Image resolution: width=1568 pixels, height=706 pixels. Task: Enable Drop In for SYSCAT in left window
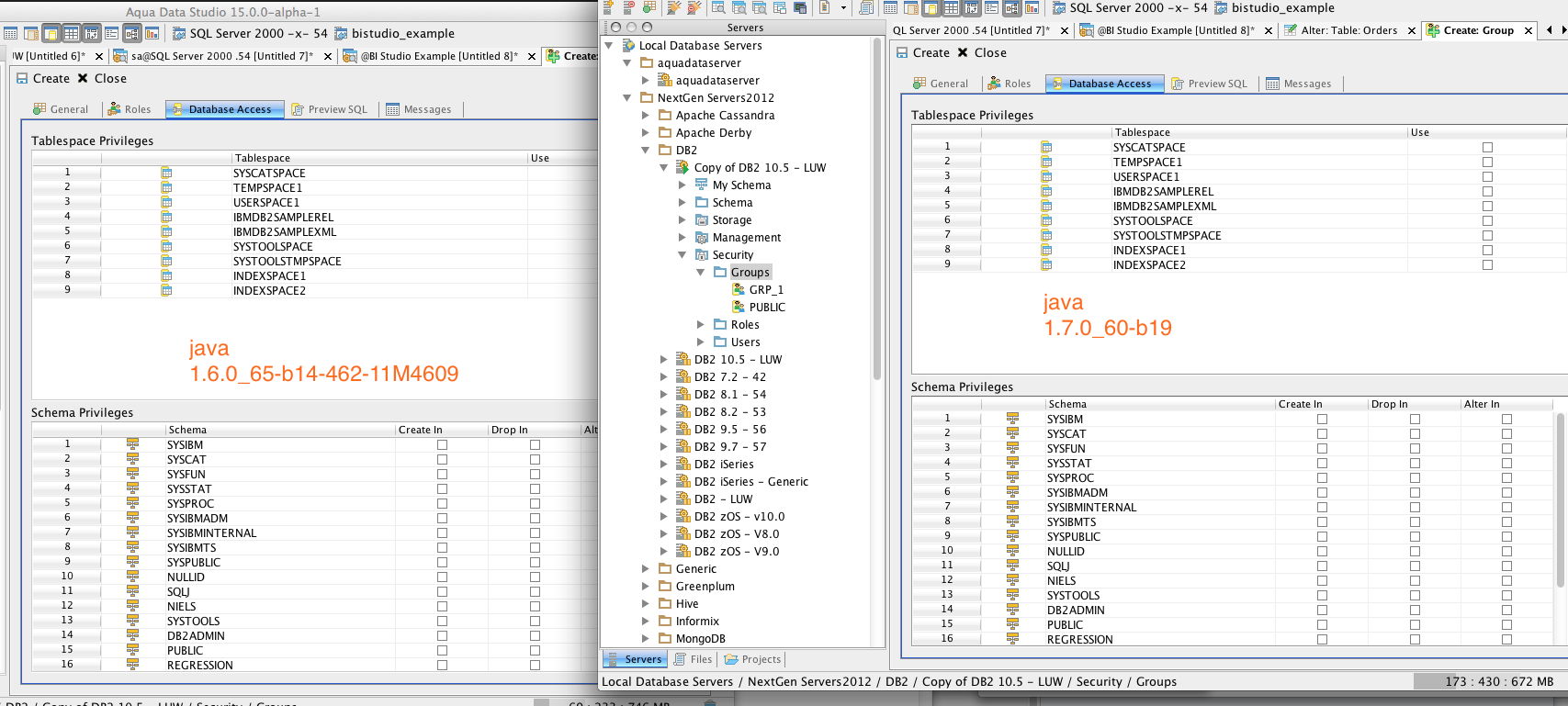[535, 459]
